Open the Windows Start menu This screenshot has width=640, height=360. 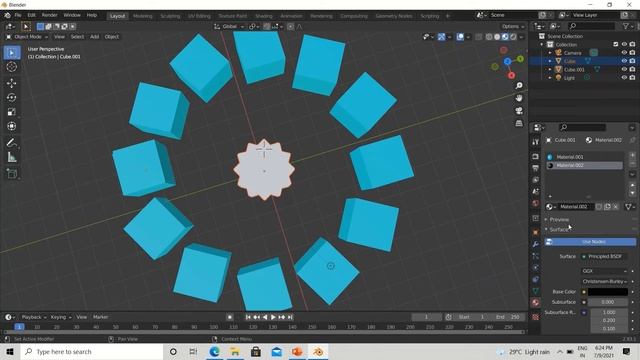(10, 352)
